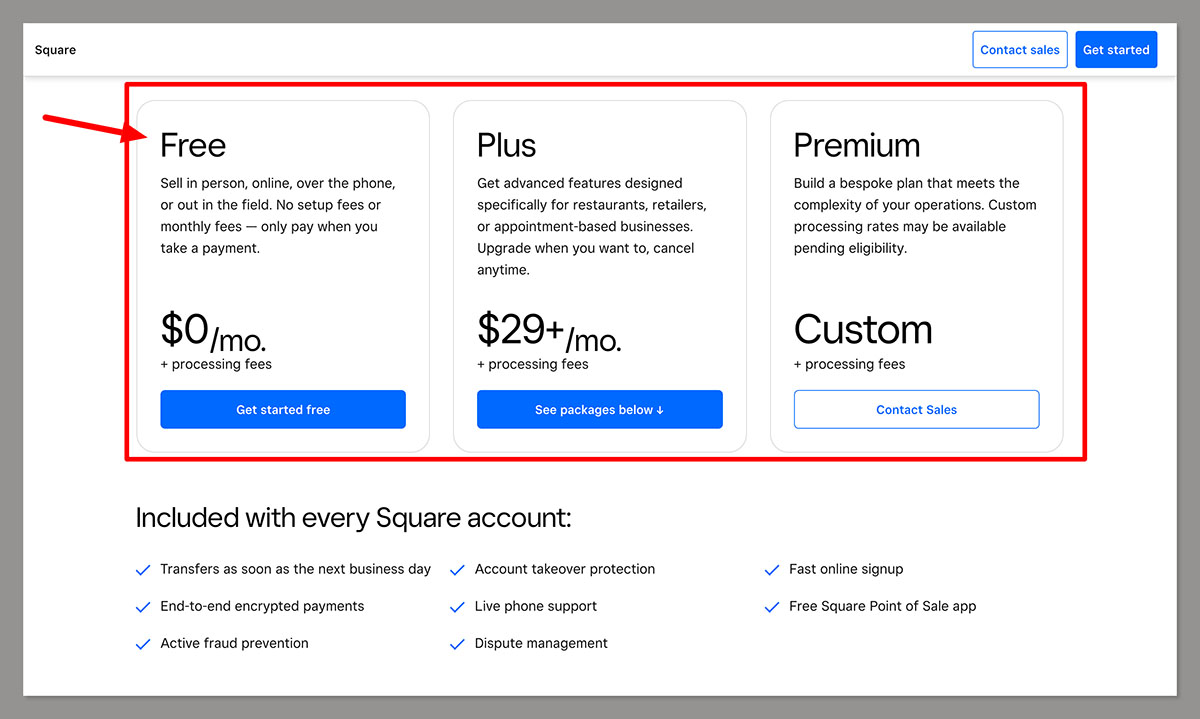Click the checkmark beside "Dispute management"
This screenshot has width=1200, height=719.
pos(457,643)
